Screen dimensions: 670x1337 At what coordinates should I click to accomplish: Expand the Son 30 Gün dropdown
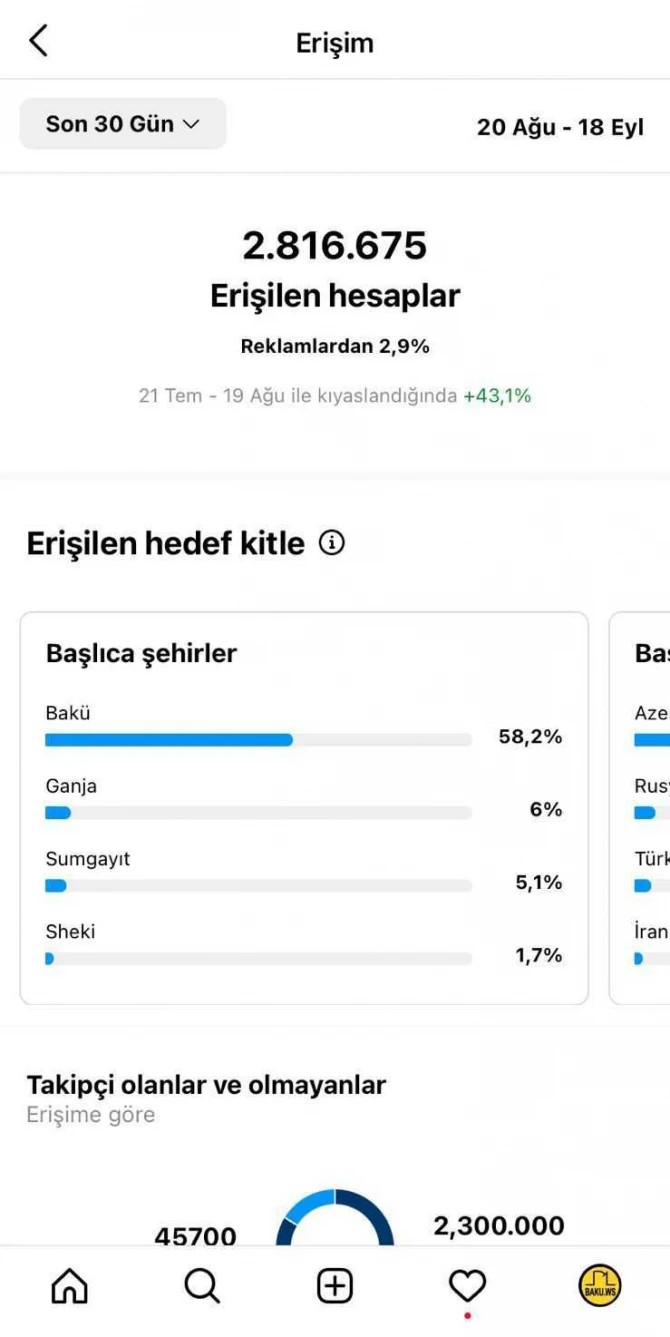pos(123,124)
